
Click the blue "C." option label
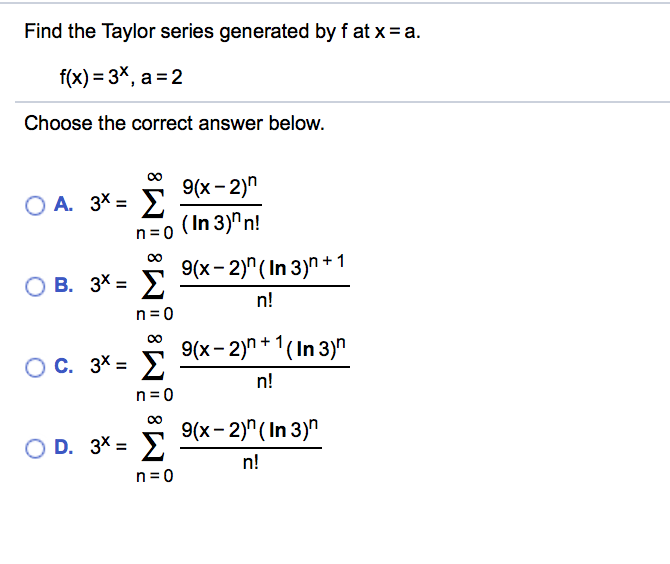point(64,366)
